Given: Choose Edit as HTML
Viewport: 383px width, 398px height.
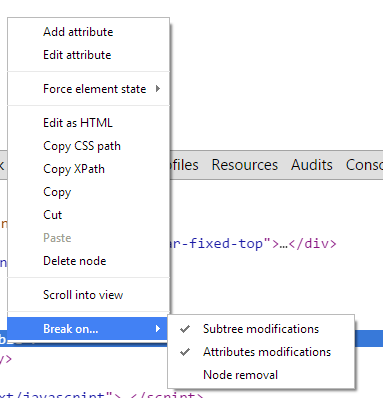Looking at the screenshot, I should [x=88, y=123].
